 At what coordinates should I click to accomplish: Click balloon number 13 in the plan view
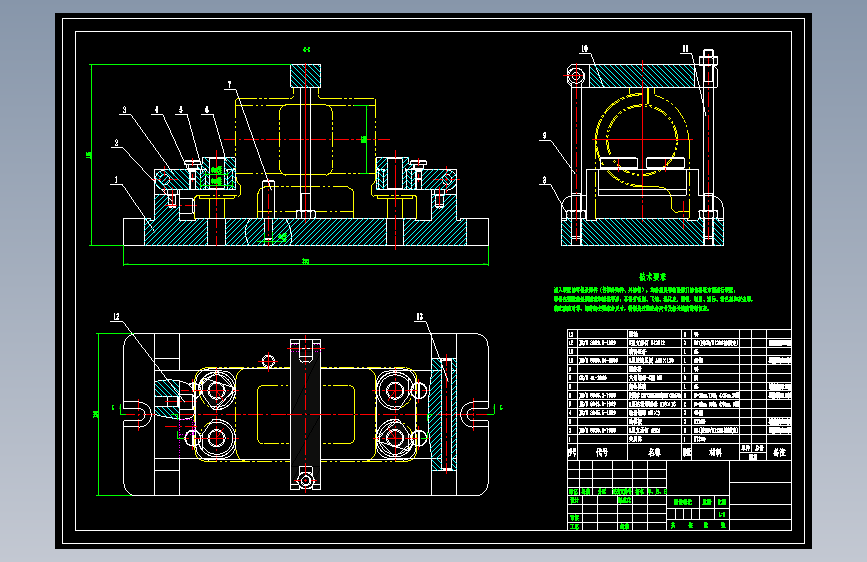point(420,317)
